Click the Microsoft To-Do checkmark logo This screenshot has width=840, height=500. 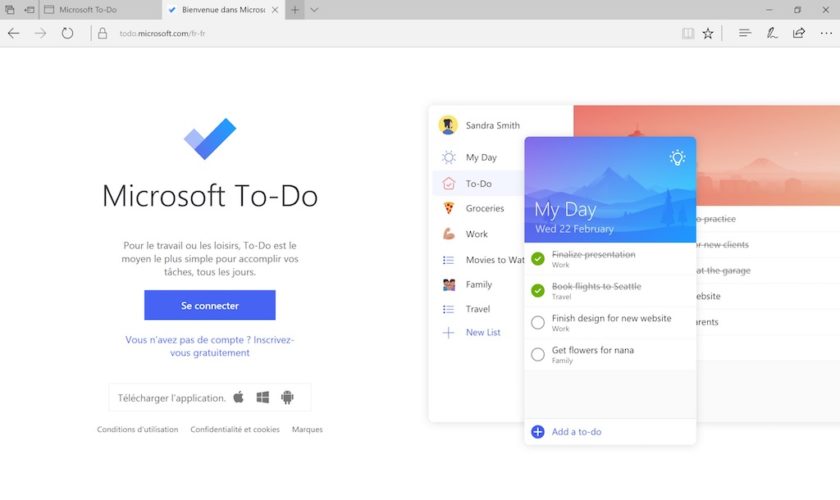[209, 139]
